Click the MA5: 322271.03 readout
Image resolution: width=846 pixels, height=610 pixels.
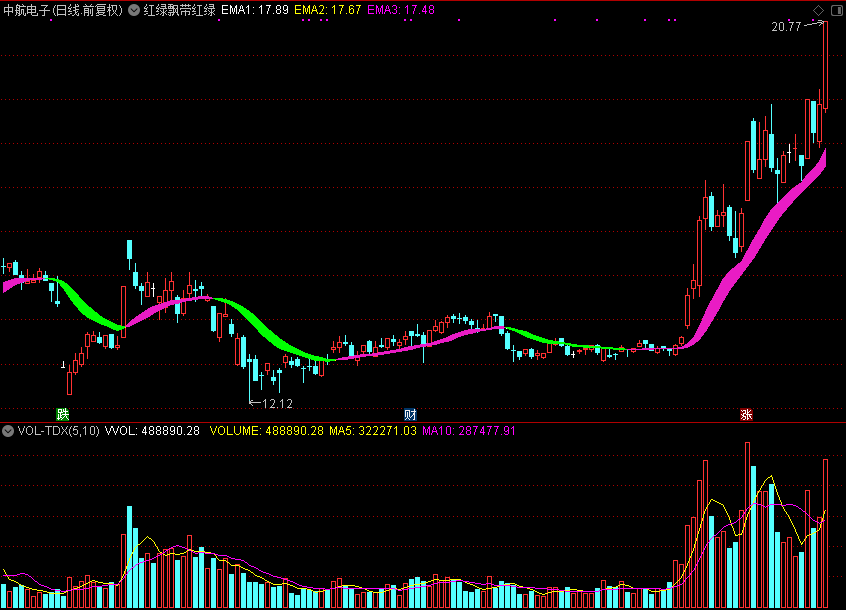click(x=373, y=430)
